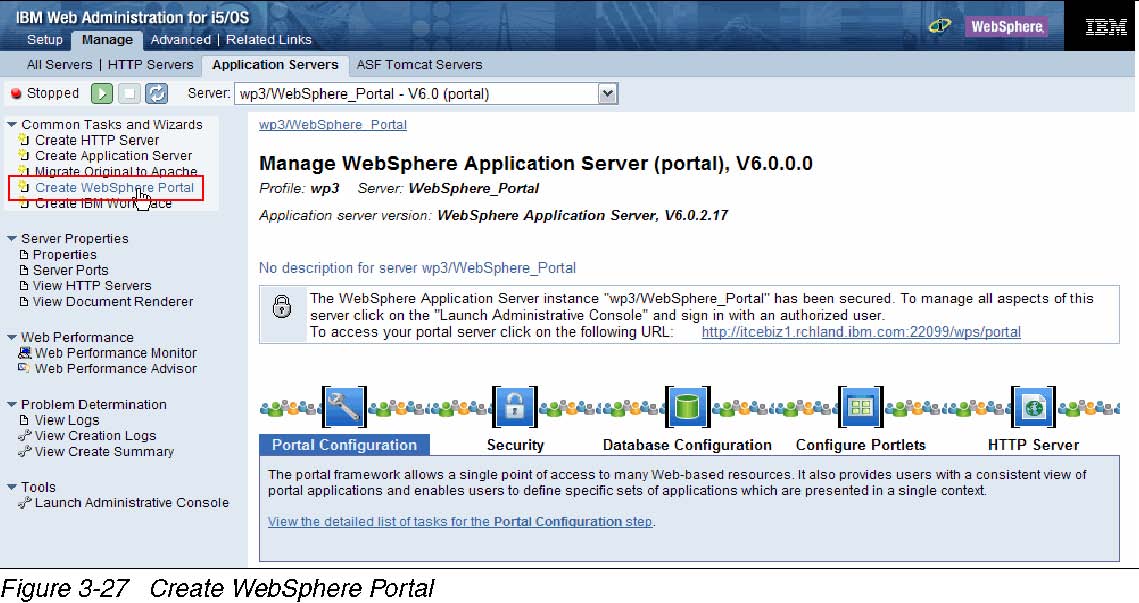Click the secured server lock icon
This screenshot has height=603, width=1139.
(x=282, y=306)
